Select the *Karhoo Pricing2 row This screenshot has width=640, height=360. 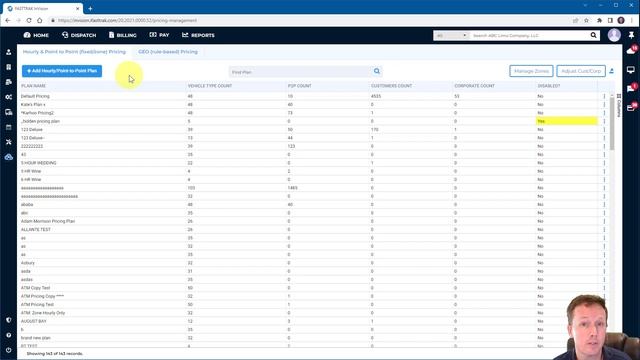coord(310,113)
